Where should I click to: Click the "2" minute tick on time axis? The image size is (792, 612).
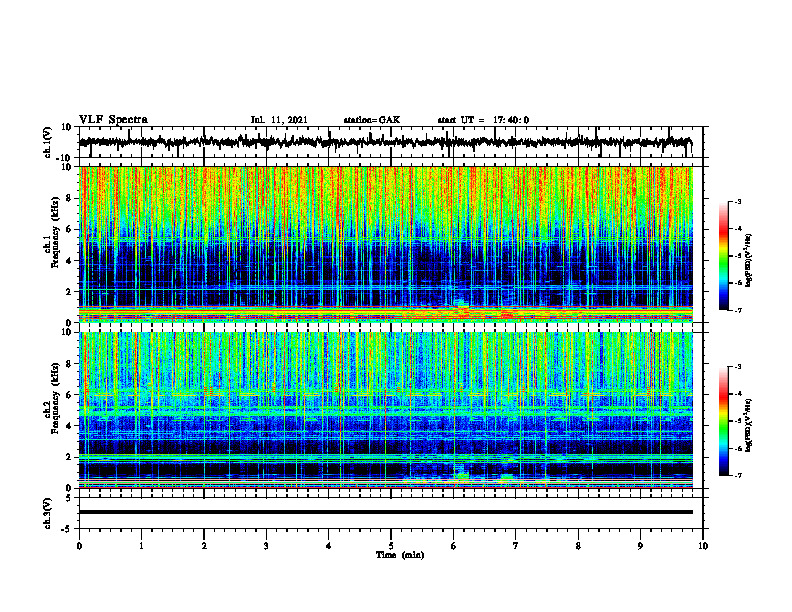click(204, 546)
